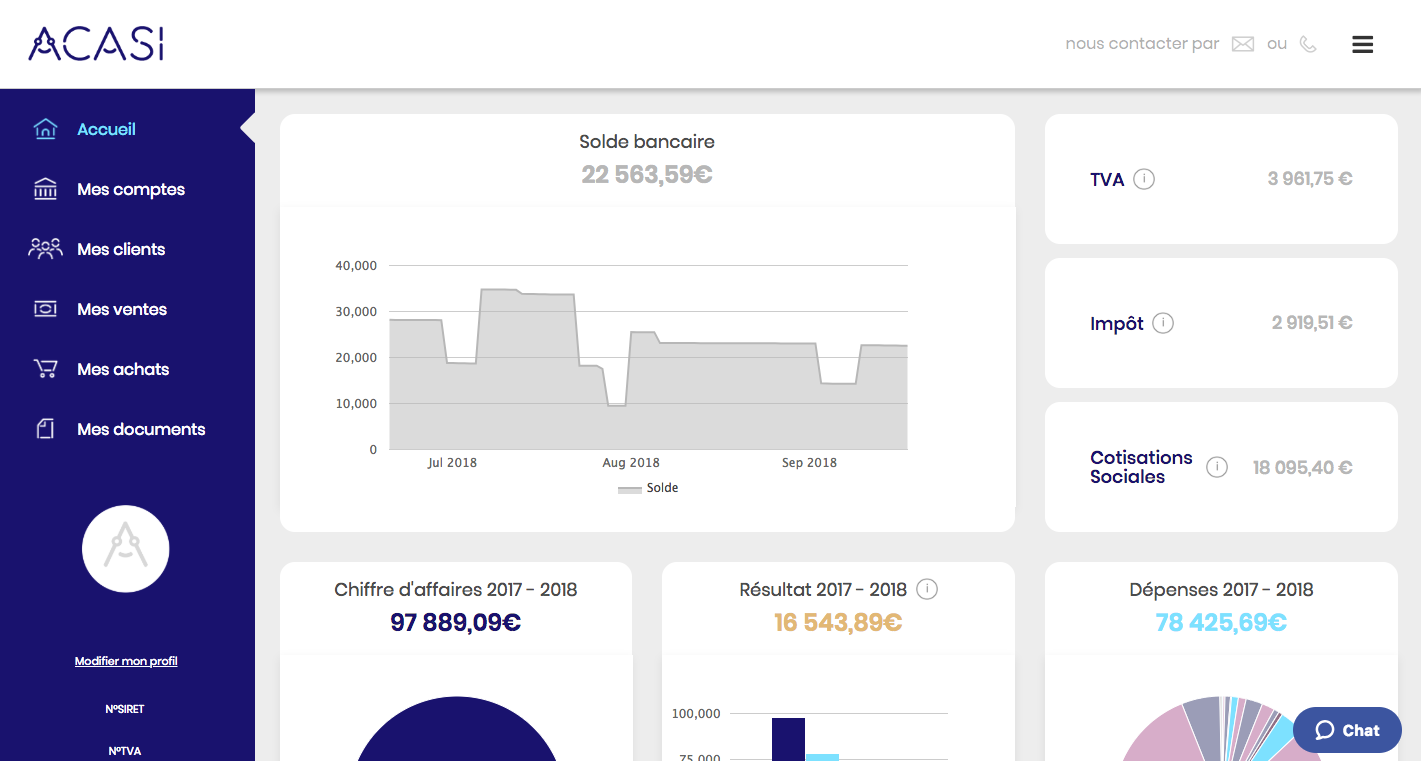1421x761 pixels.
Task: Open Mes achats section
Action: click(123, 369)
